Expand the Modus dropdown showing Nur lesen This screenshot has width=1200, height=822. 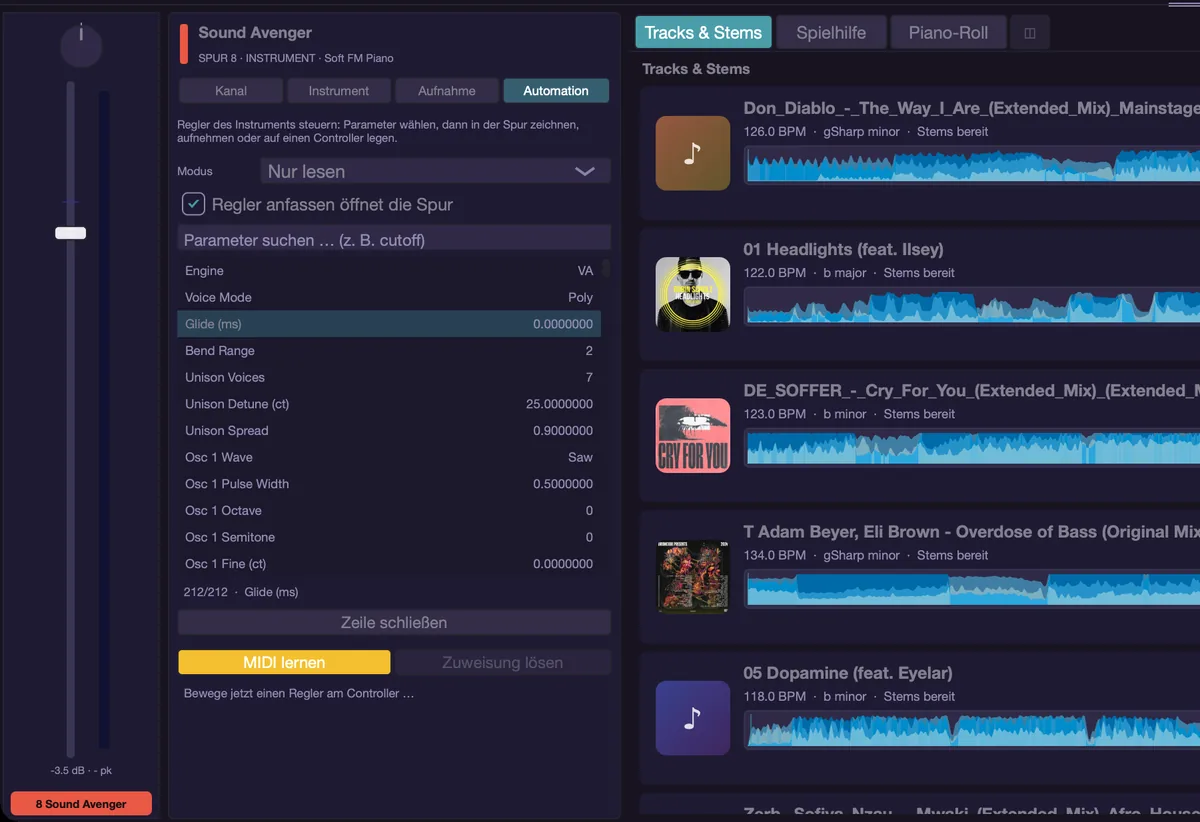tap(435, 171)
